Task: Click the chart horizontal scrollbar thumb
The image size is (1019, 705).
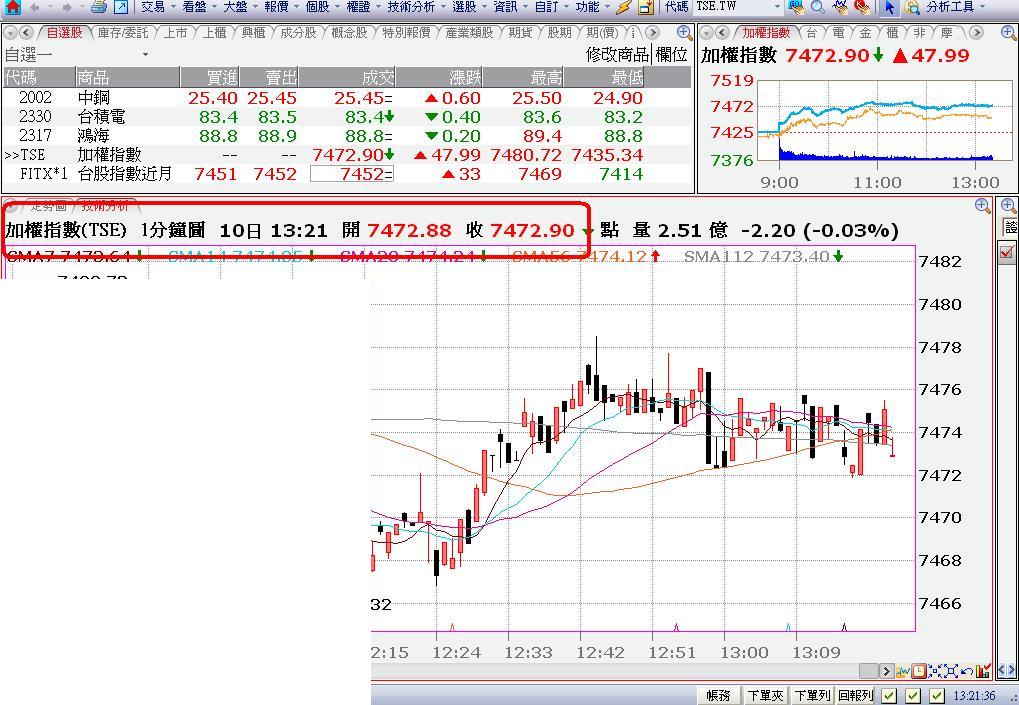Action: [868, 671]
